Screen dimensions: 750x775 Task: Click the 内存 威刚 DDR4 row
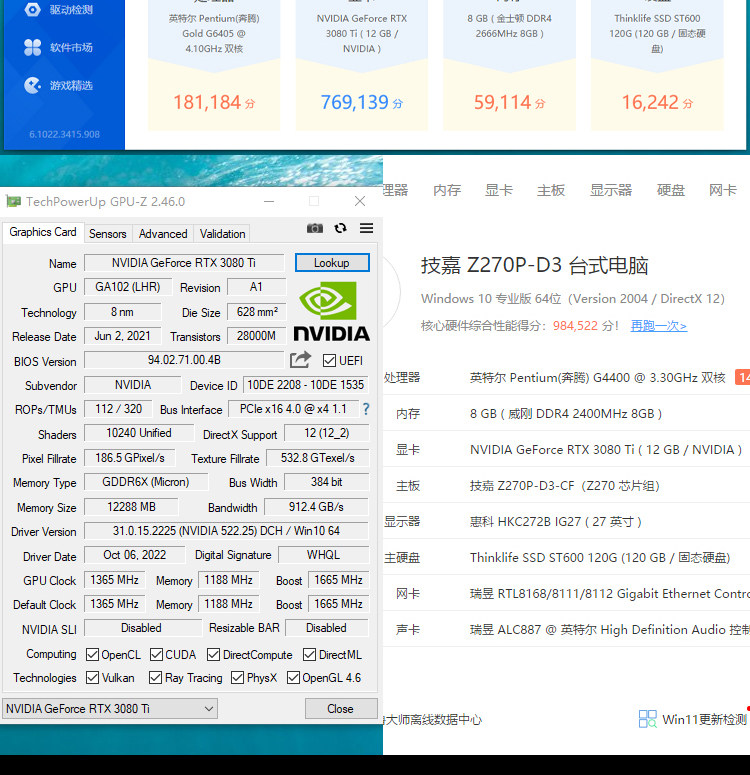567,414
